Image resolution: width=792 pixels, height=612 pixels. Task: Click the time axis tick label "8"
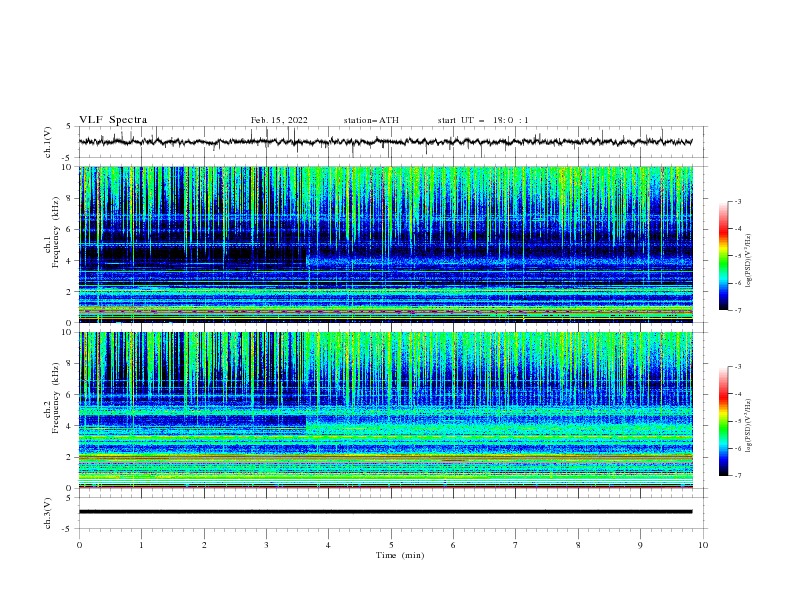tap(578, 545)
